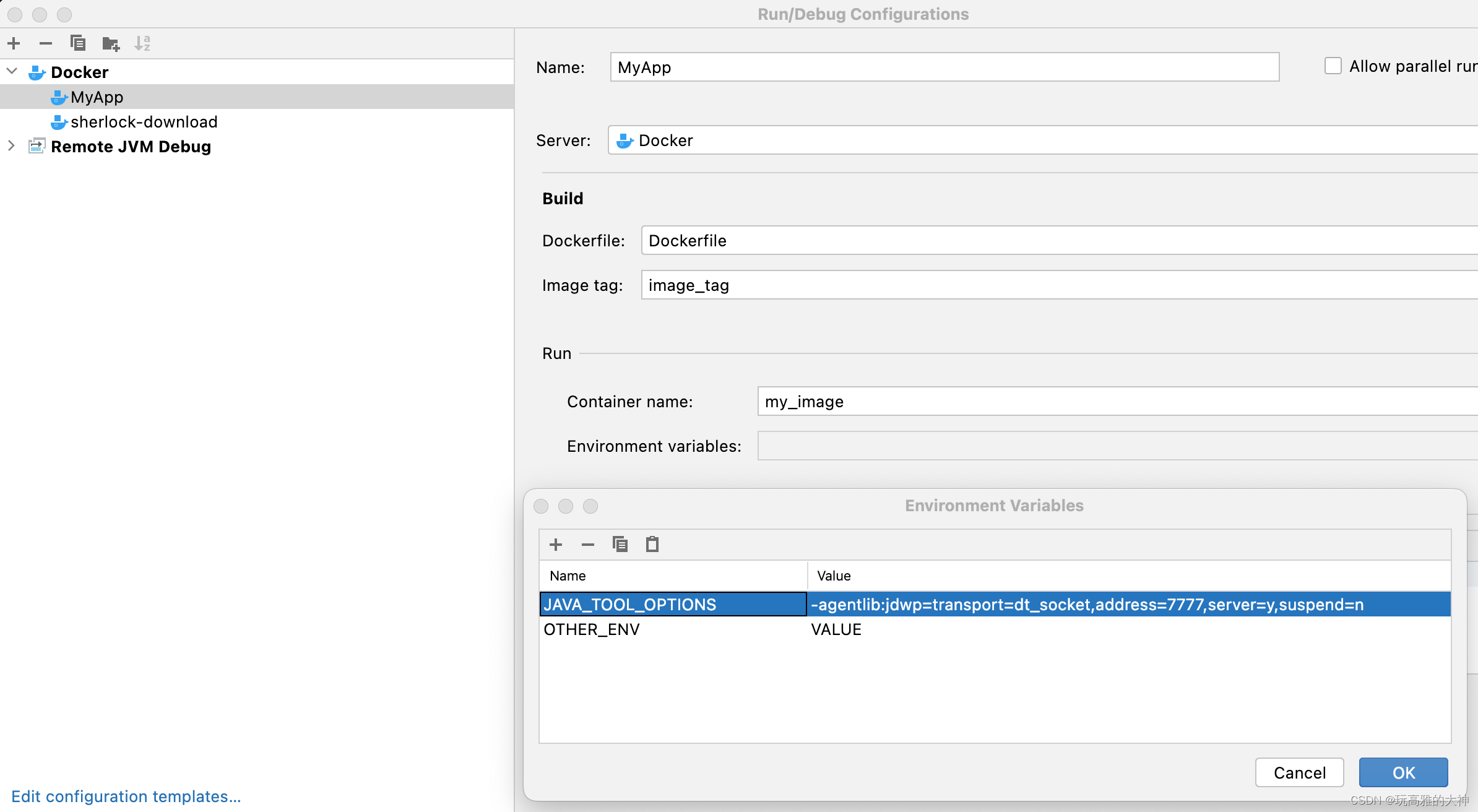Select the sherlock-download configuration
Viewport: 1478px width, 812px height.
coord(144,122)
